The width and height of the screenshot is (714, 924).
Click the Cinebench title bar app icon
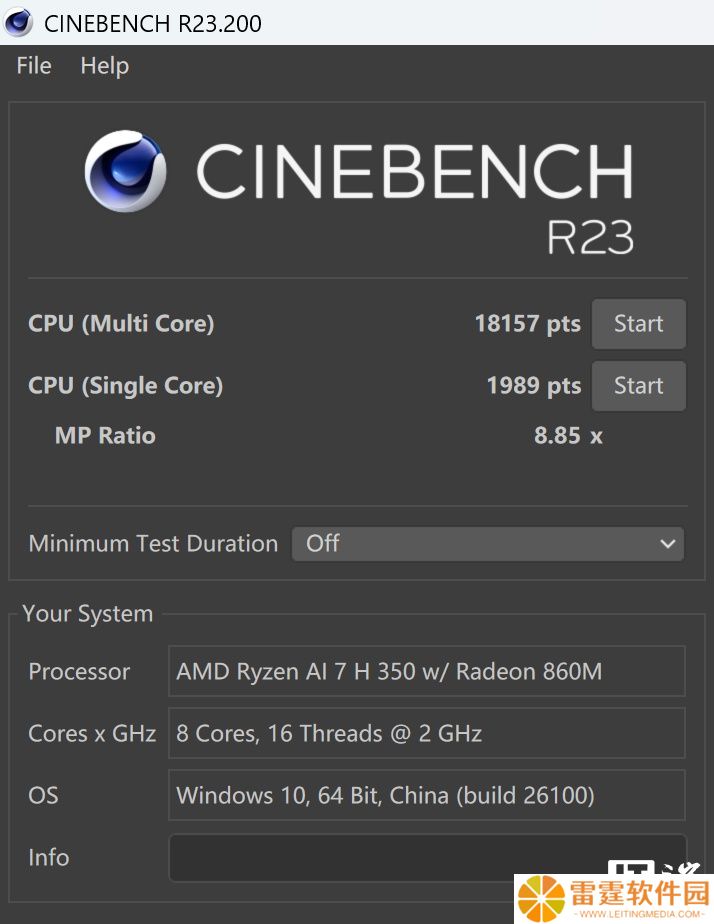(18, 23)
